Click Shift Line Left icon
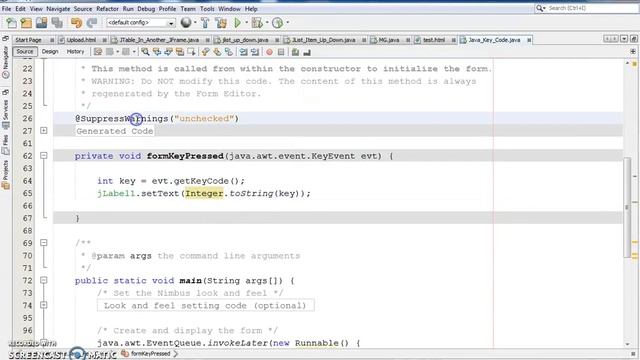Image resolution: width=640 pixels, height=360 pixels. (243, 52)
